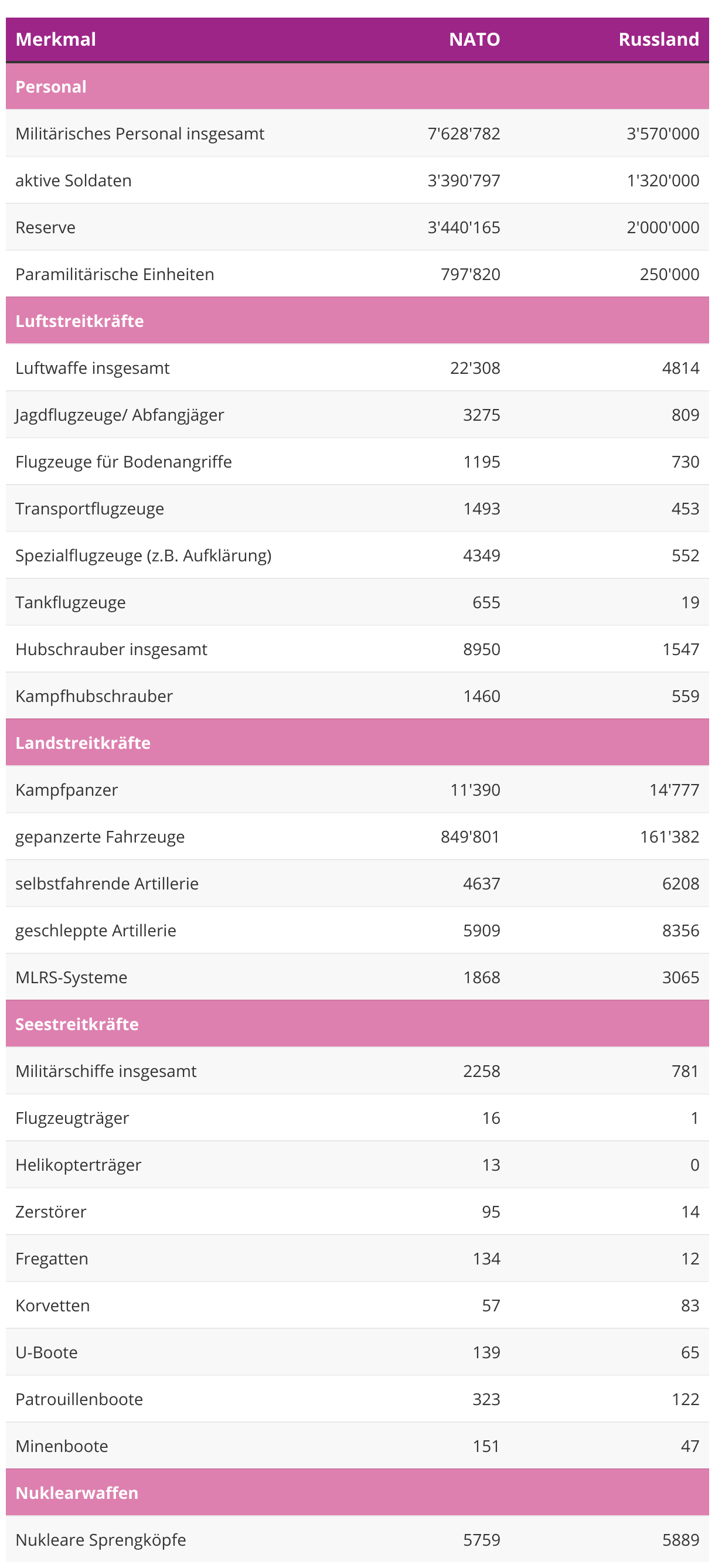Select the gepanzerte Fahrzeuge row label
This screenshot has height=1568, width=715.
tap(100, 837)
